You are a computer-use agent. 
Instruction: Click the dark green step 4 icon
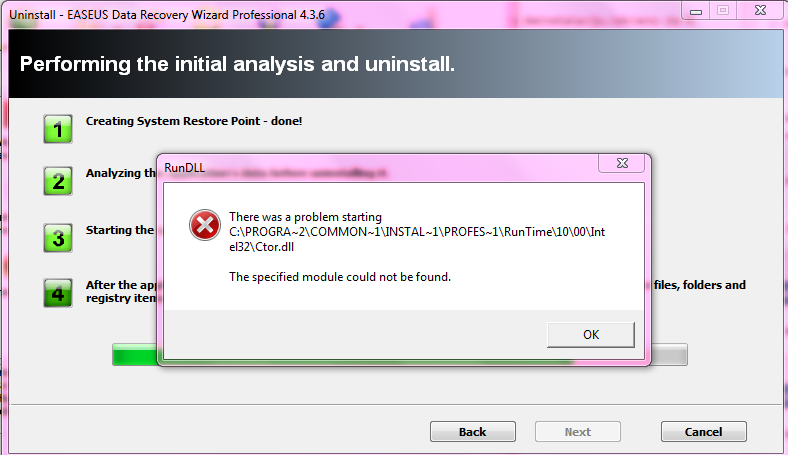pyautogui.click(x=58, y=293)
